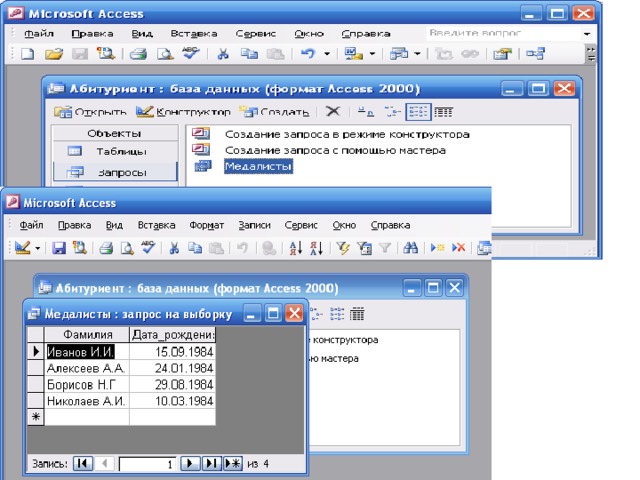
Task: Switch to Small Icons view in database window
Action: [392, 111]
